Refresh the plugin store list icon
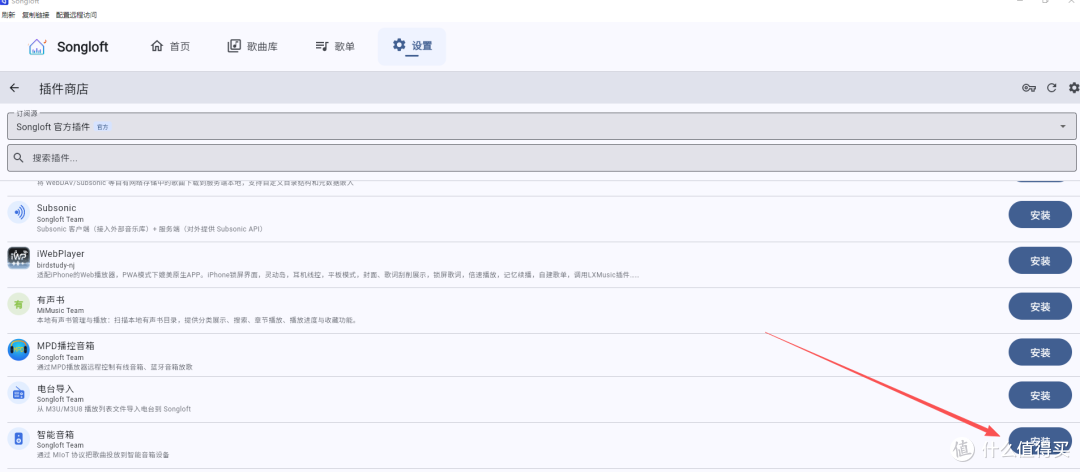Image resolution: width=1080 pixels, height=472 pixels. 1052,88
